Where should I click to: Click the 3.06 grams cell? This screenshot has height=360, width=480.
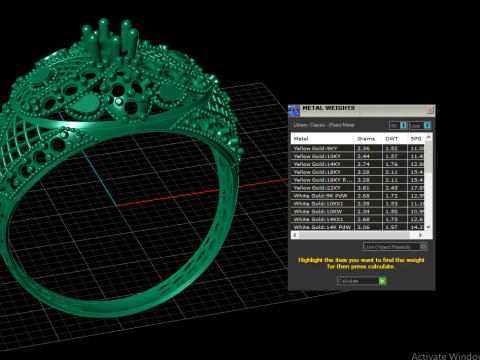[368, 227]
